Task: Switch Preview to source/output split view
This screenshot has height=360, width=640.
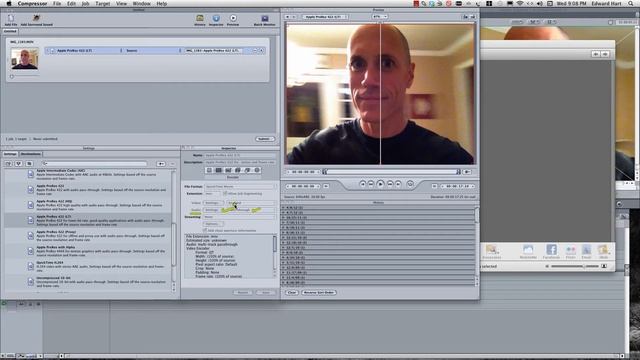Action: 465,17
